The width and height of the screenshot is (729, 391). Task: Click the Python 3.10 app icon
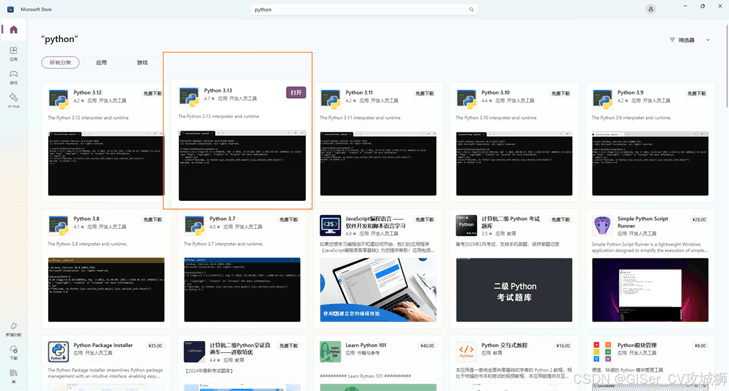pyautogui.click(x=466, y=99)
